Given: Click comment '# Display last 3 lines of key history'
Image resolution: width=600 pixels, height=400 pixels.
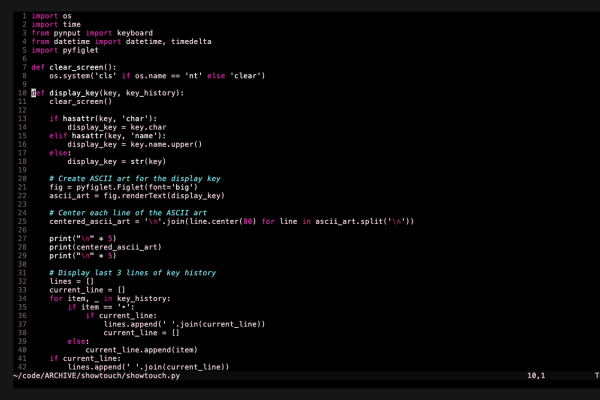Looking at the screenshot, I should click(x=132, y=273).
